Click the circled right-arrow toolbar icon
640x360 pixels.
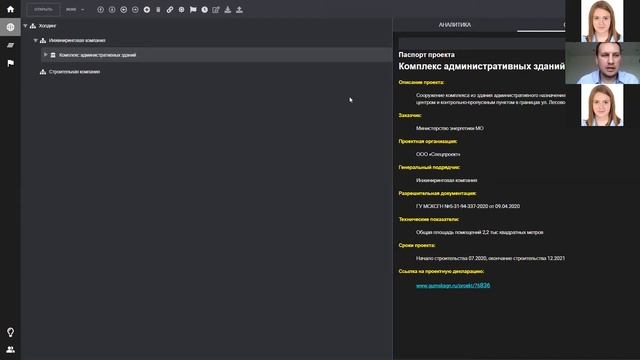(135, 9)
